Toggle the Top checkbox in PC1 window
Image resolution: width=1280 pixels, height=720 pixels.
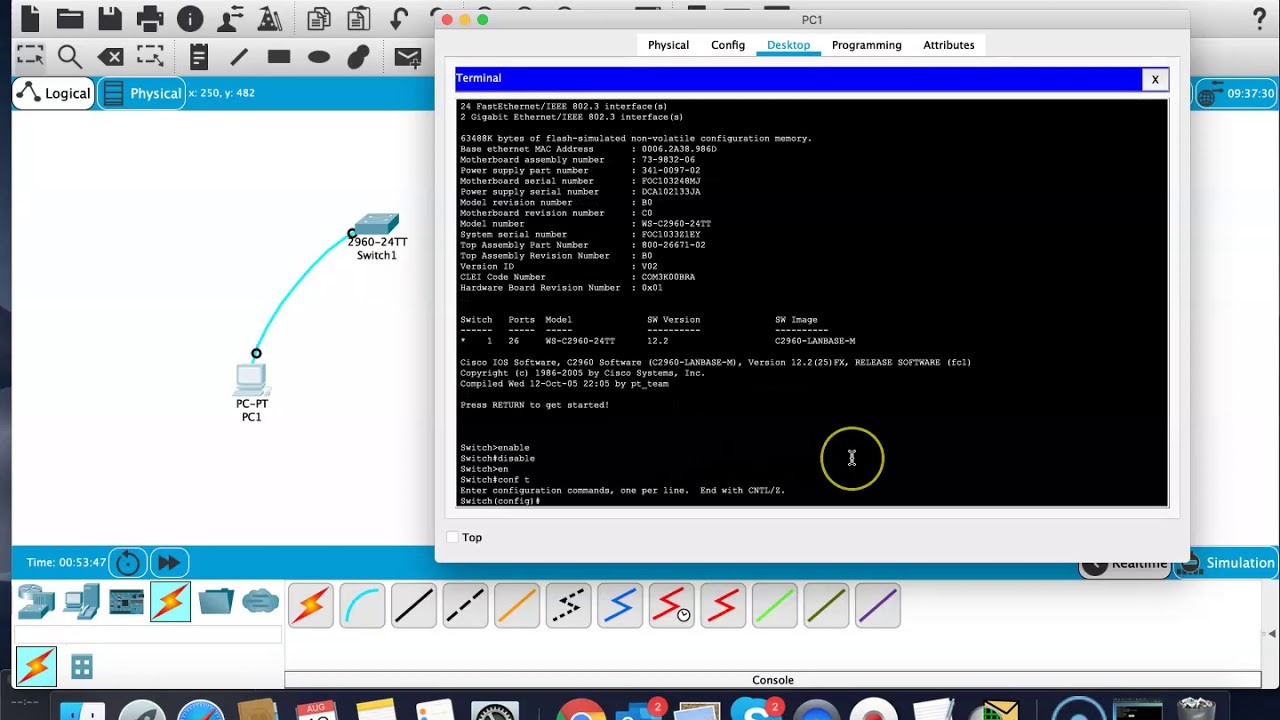[x=453, y=537]
